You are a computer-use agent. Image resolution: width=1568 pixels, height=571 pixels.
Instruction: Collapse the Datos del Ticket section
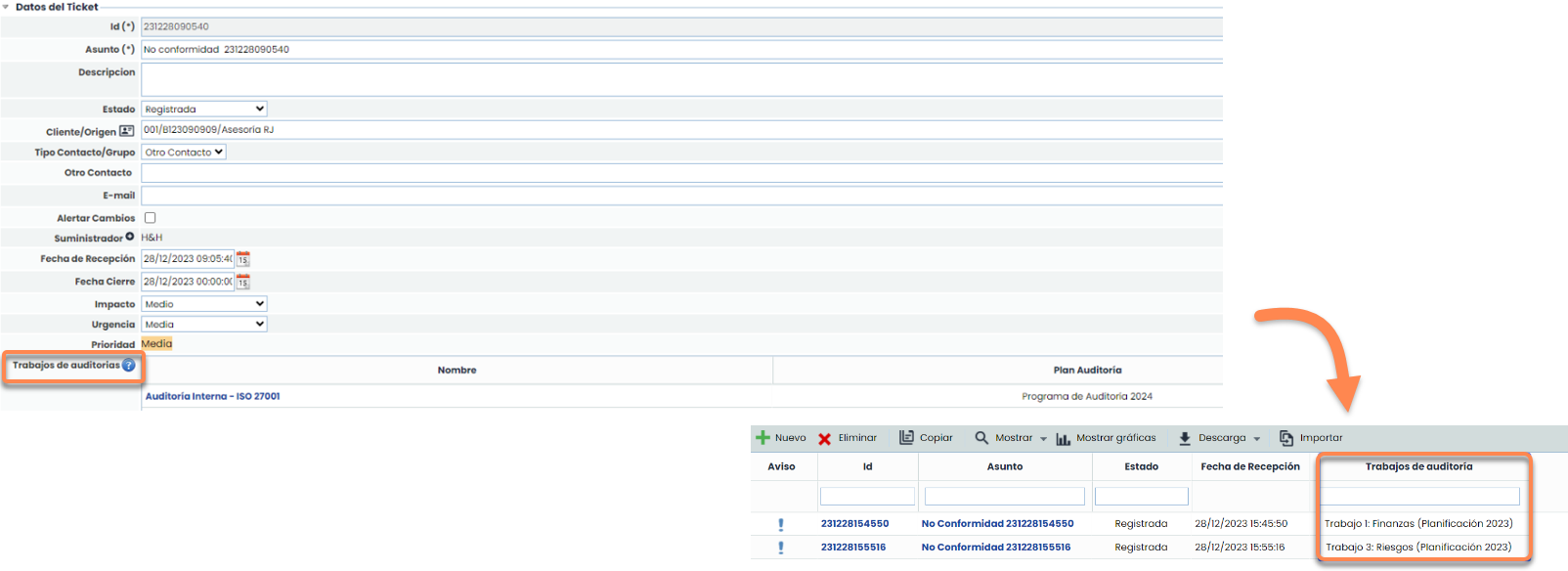(6, 7)
